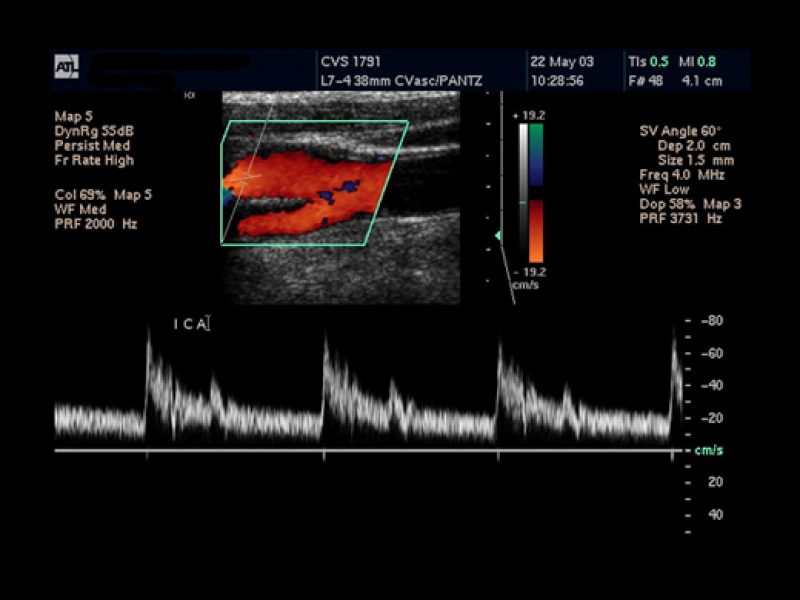Click the L7-4 38mm CVasc/PANTZ transducer label
This screenshot has width=800, height=600.
coord(393,79)
